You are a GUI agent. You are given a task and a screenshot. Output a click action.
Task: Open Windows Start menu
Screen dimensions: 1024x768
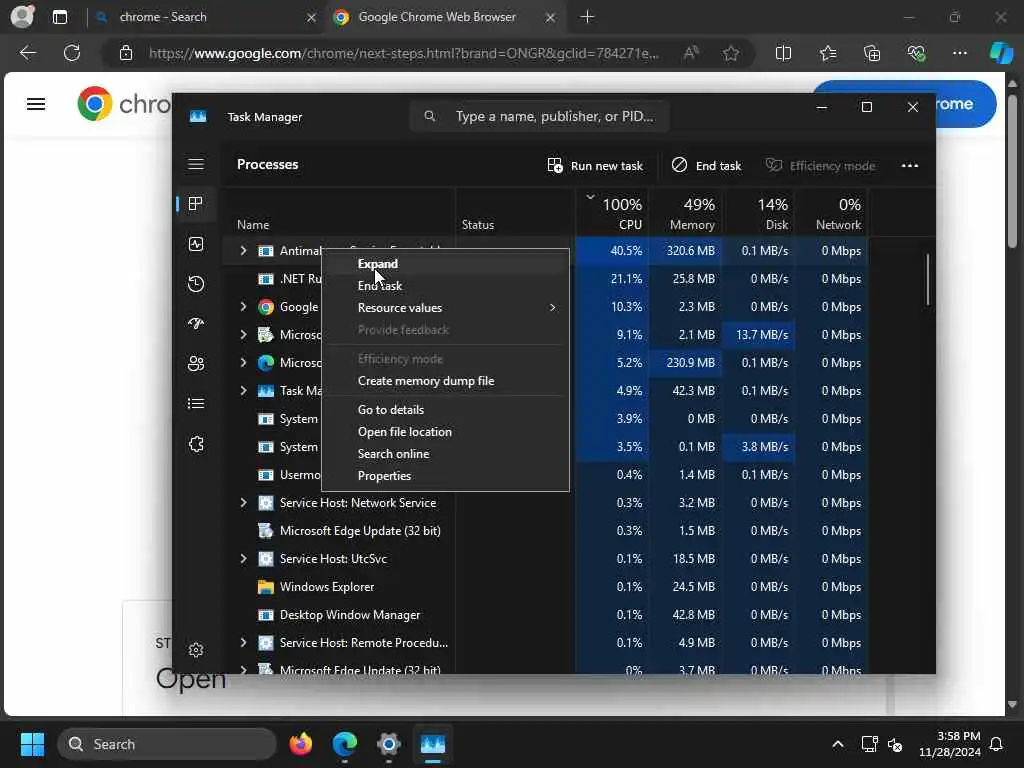pyautogui.click(x=32, y=744)
